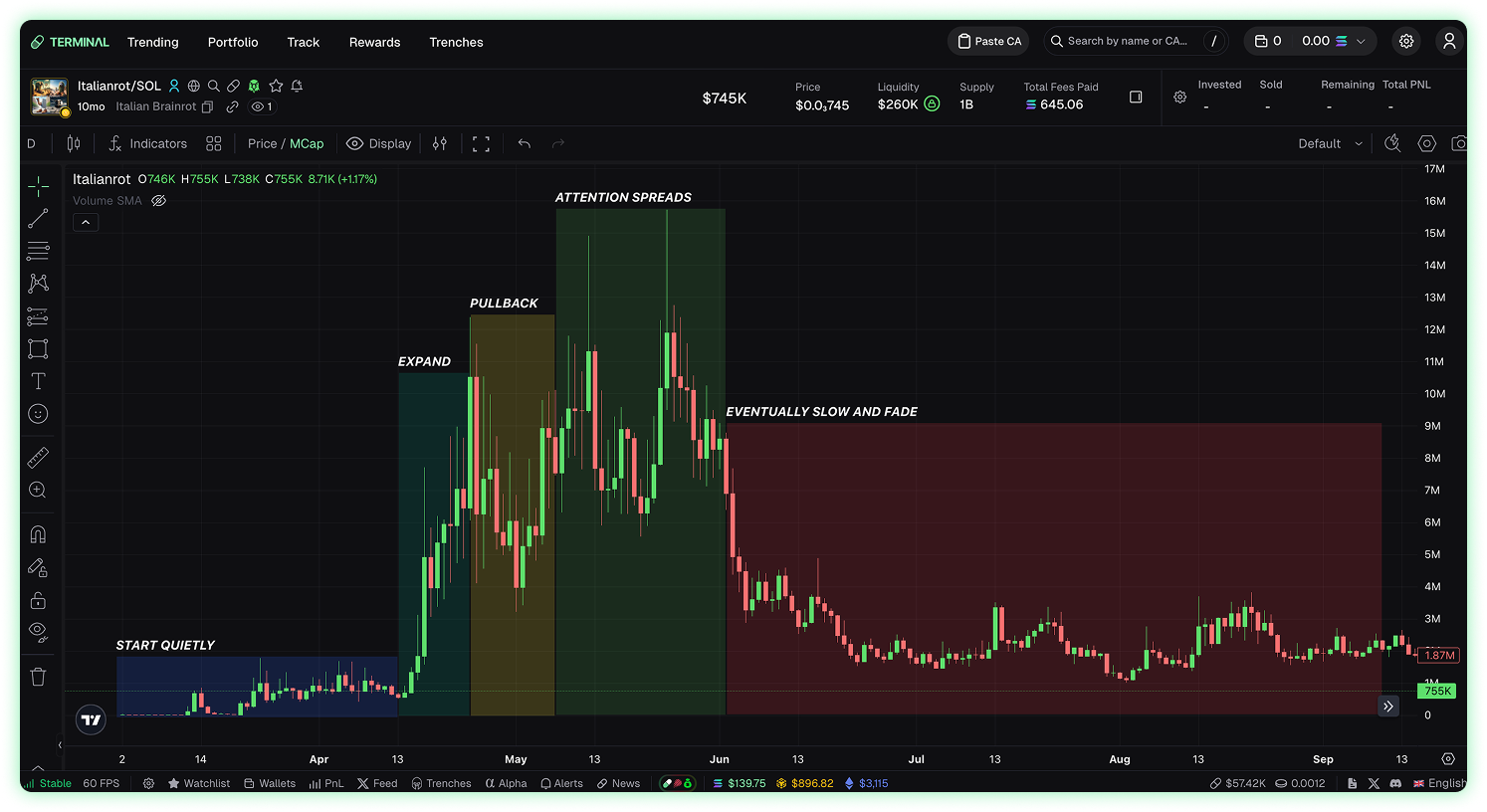Activate the magnet snap mode
The width and height of the screenshot is (1487, 812).
coord(38,534)
